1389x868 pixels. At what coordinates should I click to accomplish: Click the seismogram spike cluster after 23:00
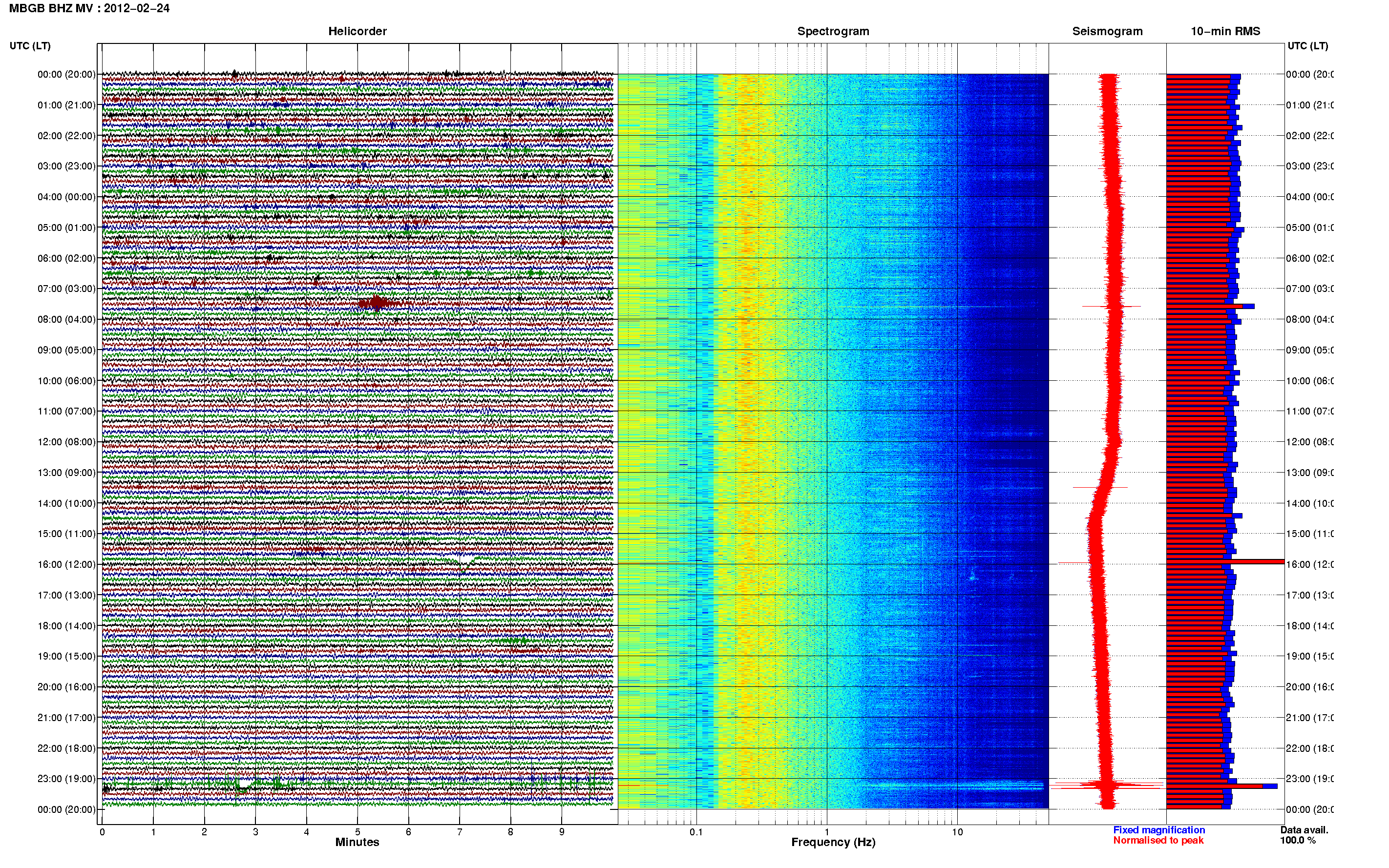[x=1108, y=785]
